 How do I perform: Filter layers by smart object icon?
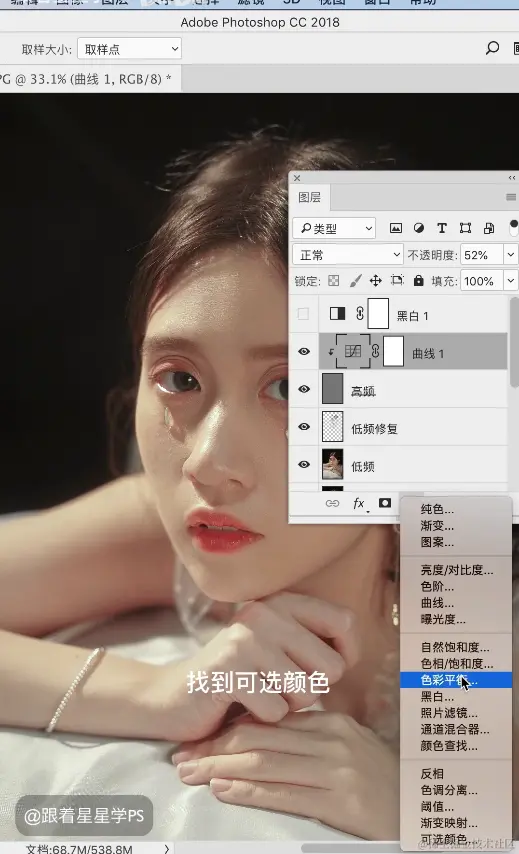tap(489, 228)
